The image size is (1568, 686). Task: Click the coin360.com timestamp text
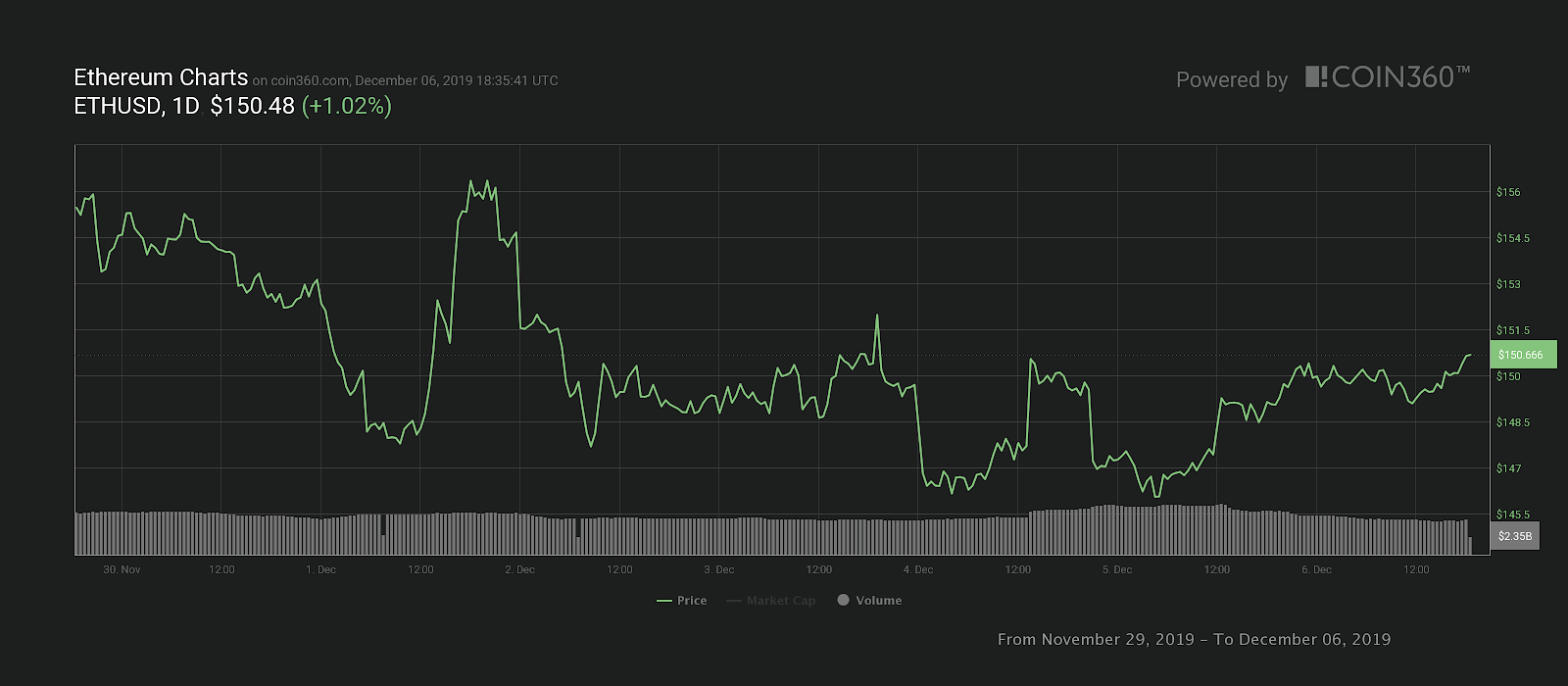pyautogui.click(x=406, y=81)
